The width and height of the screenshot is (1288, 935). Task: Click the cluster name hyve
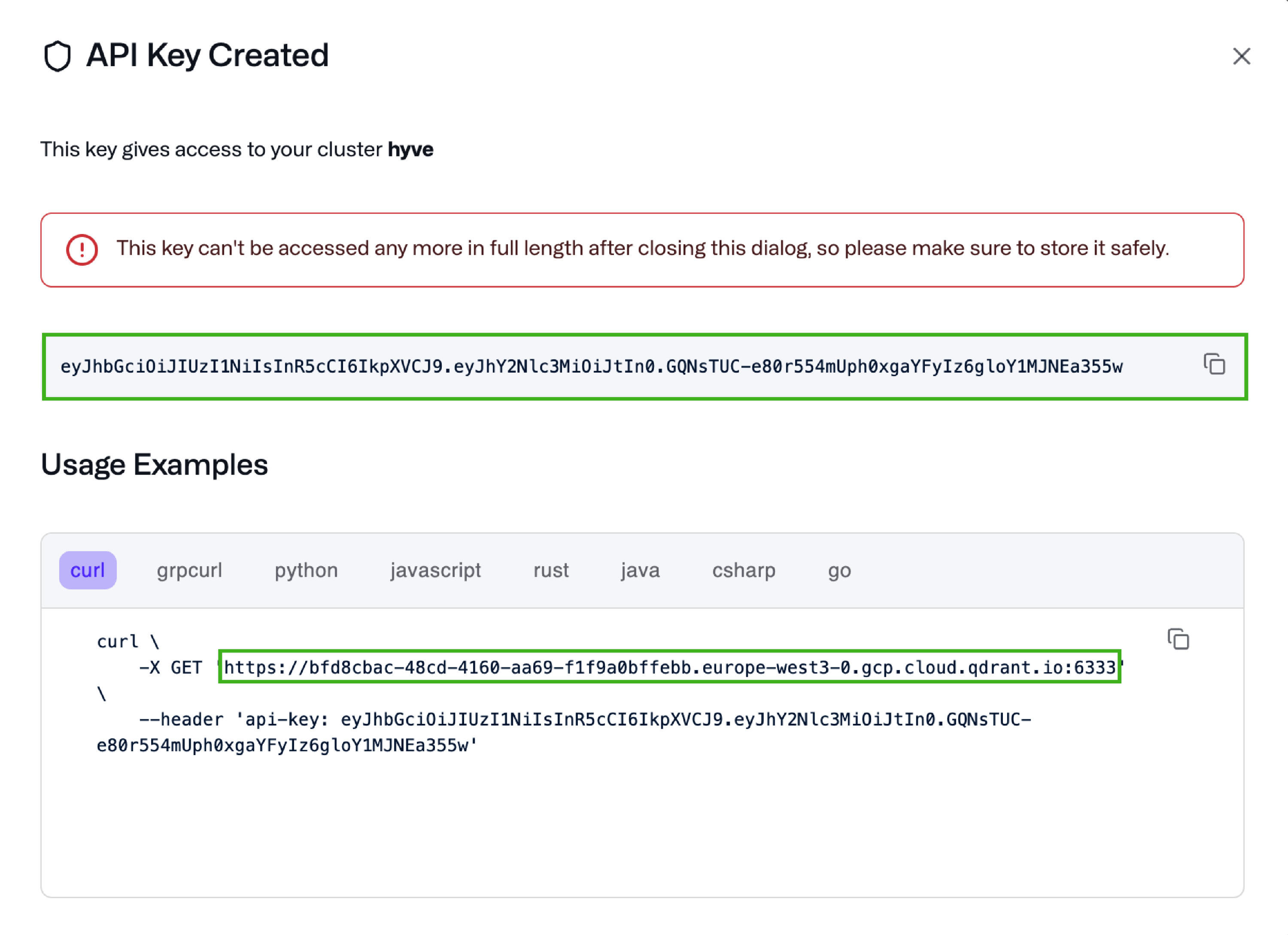point(410,149)
